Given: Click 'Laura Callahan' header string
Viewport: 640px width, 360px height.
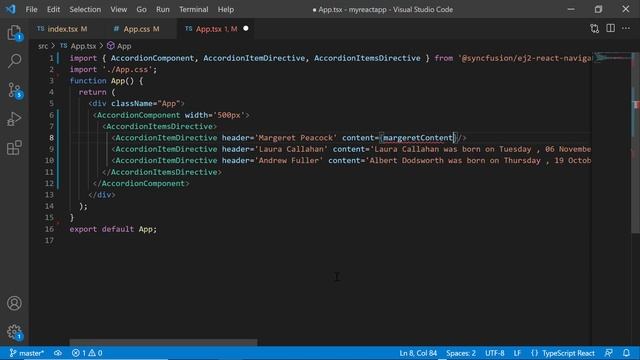Looking at the screenshot, I should pyautogui.click(x=291, y=149).
